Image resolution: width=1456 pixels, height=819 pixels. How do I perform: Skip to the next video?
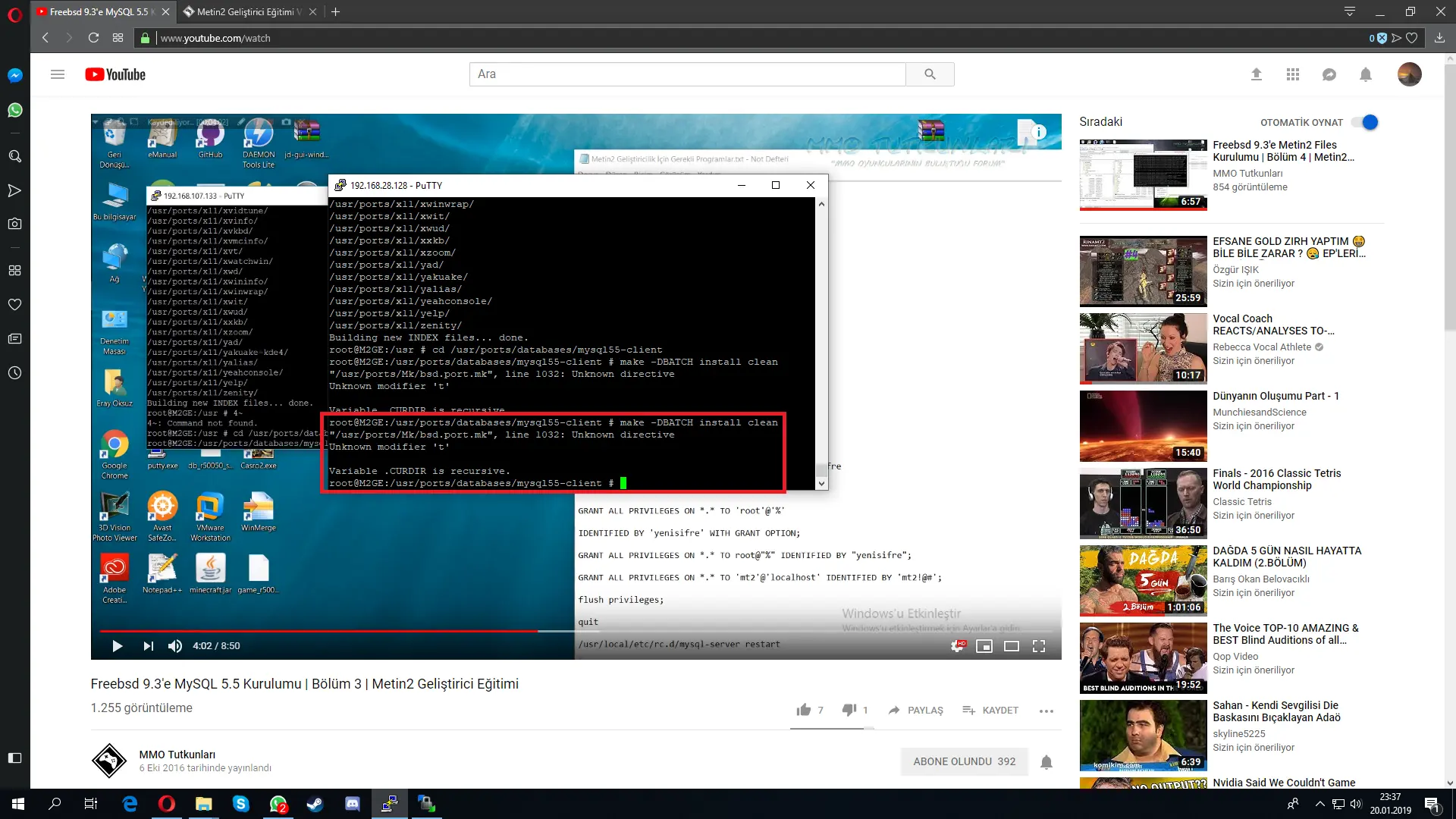[148, 646]
